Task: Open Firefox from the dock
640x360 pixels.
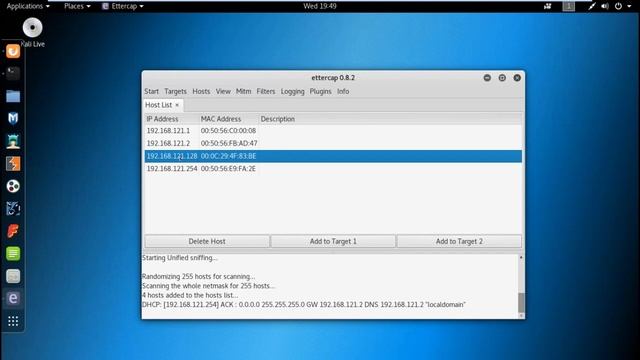Action: tap(13, 51)
